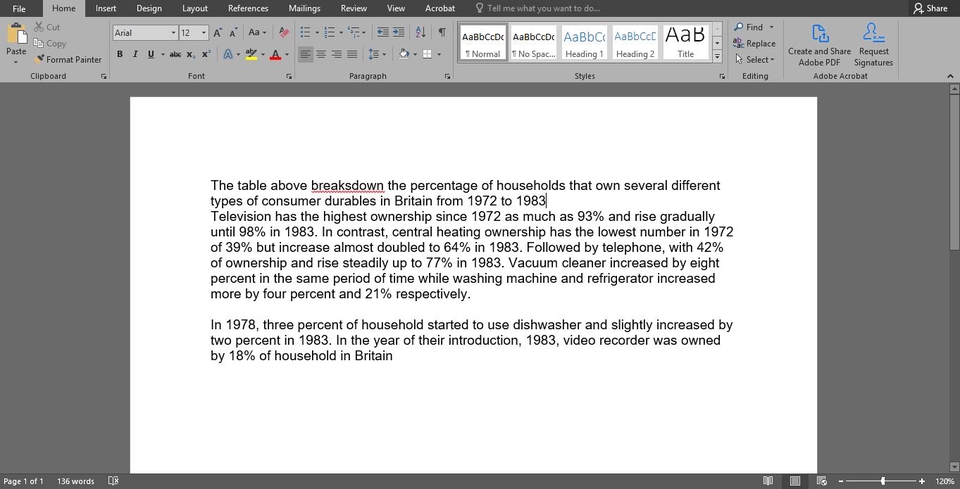Decrease paragraph indent
Viewport: 960px width, 489px height.
(383, 32)
